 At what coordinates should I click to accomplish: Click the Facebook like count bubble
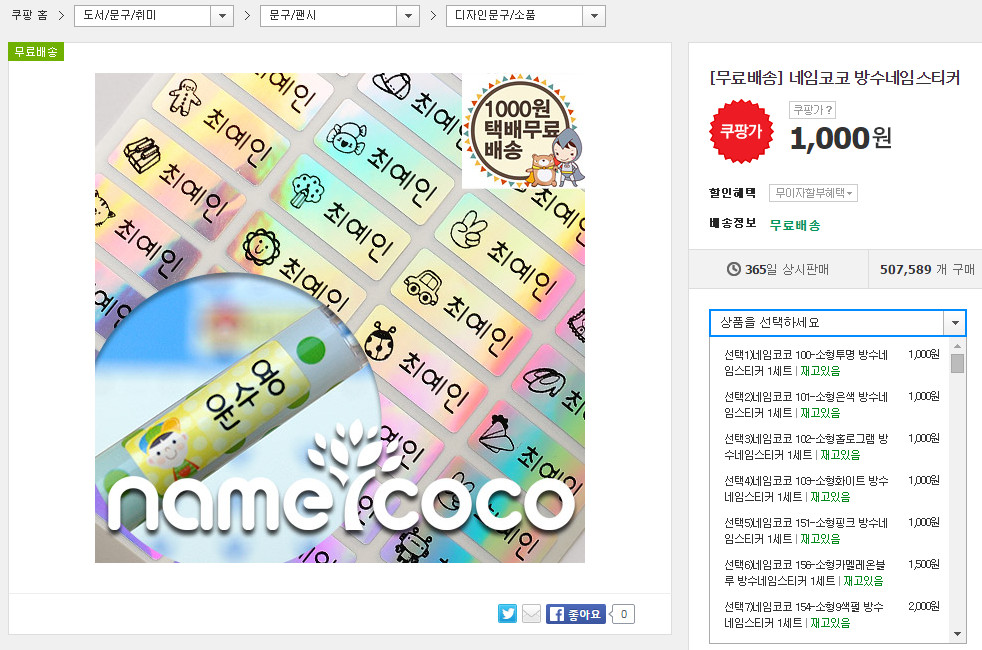tap(623, 614)
